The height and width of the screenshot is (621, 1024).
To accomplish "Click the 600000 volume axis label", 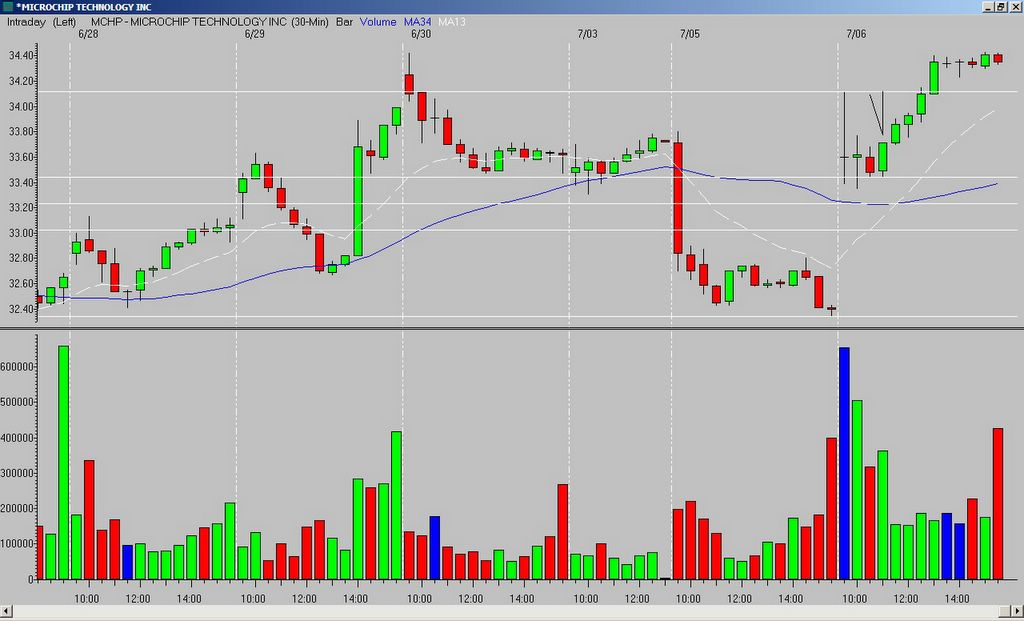I will (18, 367).
